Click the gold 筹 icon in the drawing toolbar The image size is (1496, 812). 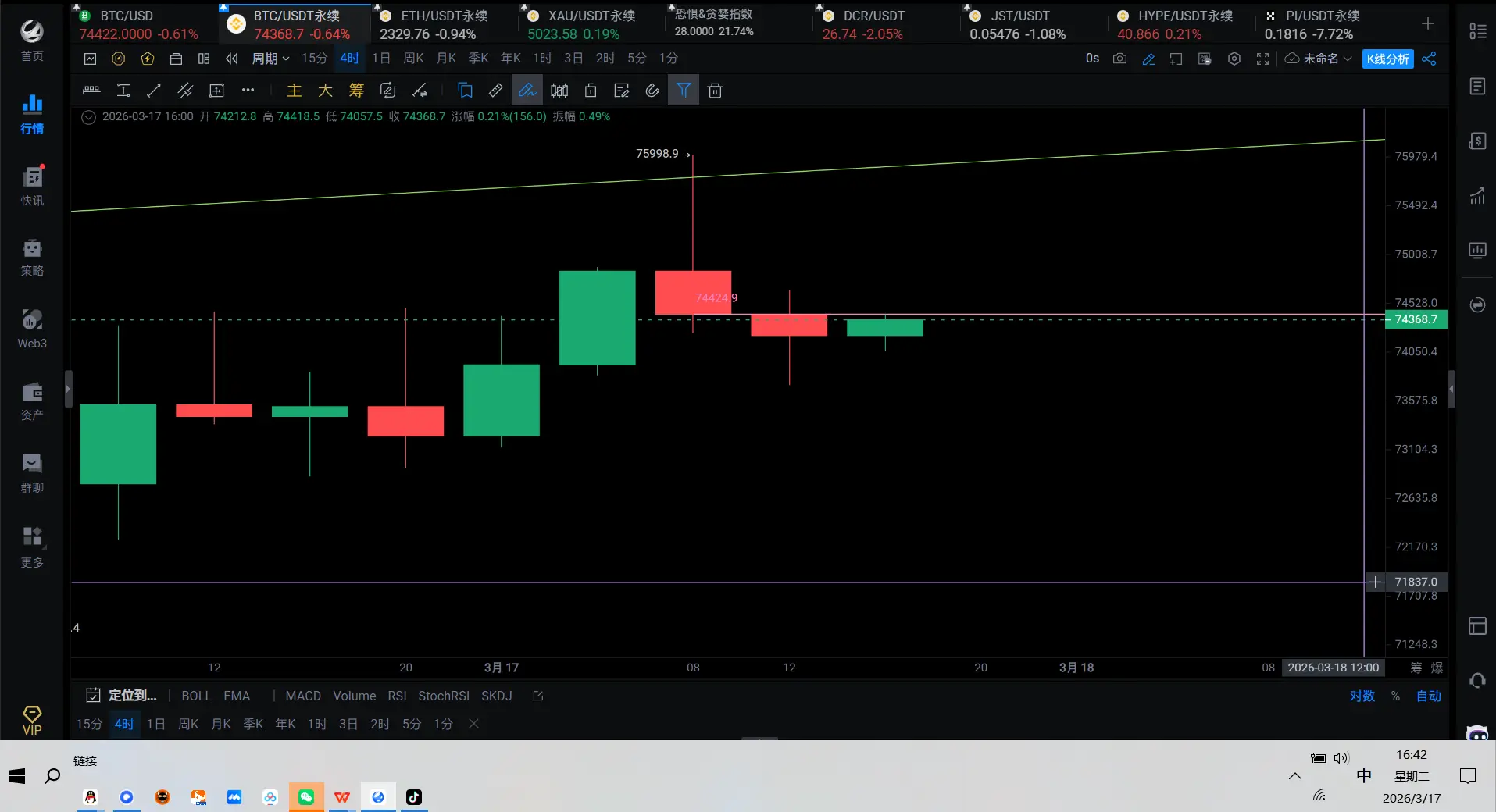(x=356, y=91)
